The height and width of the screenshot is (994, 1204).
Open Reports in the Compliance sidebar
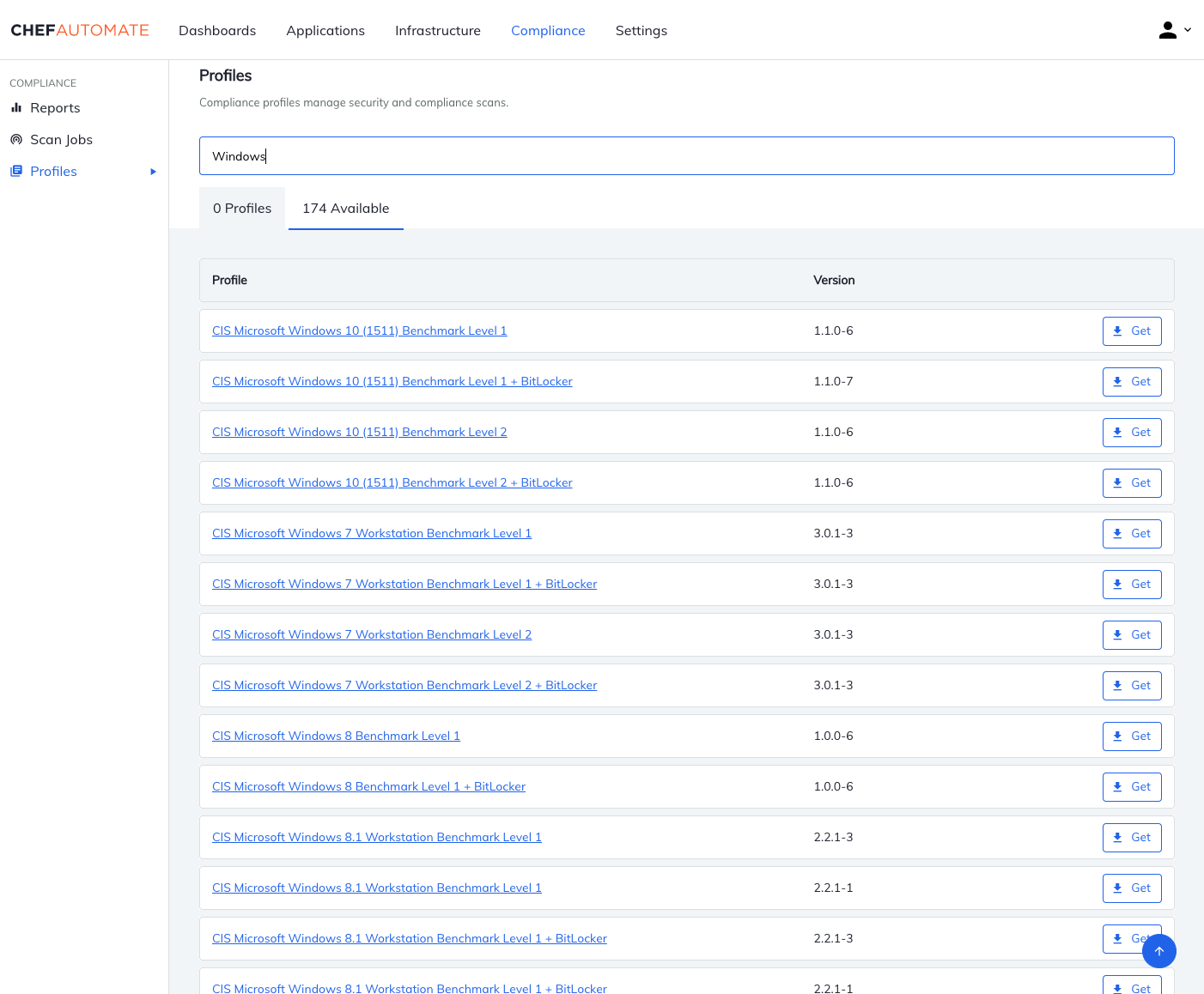click(x=55, y=108)
